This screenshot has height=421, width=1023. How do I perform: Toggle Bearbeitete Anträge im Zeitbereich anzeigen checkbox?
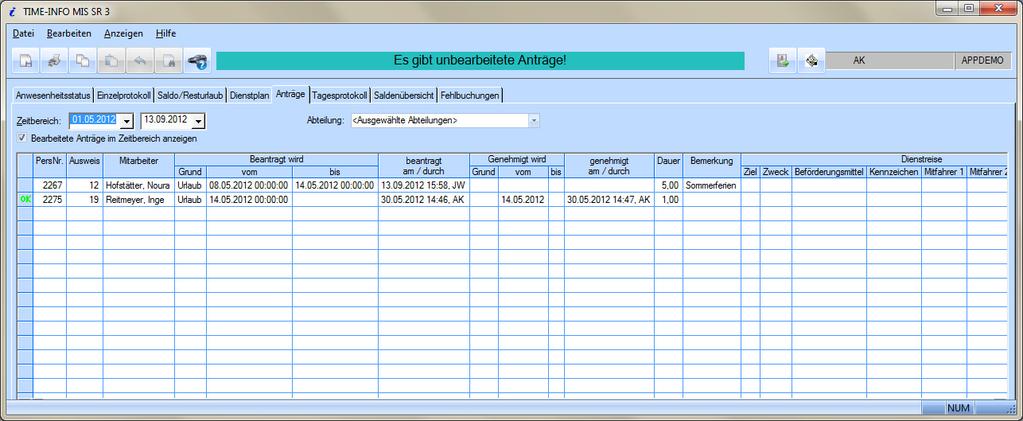(22, 138)
